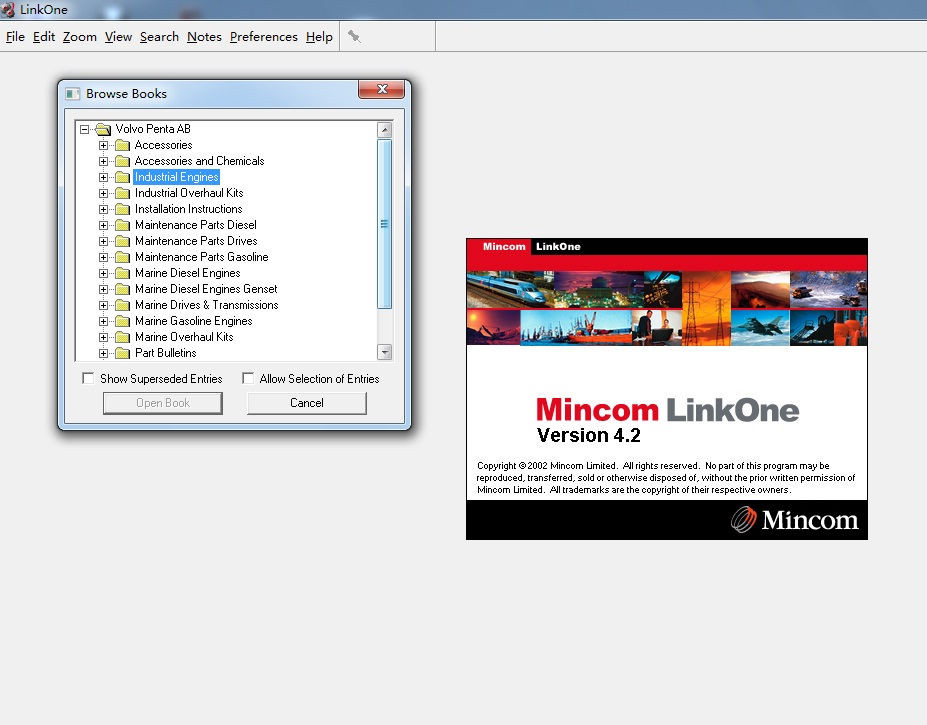Select Industrial Overhaul Kits entry
The height and width of the screenshot is (725, 927).
(189, 193)
